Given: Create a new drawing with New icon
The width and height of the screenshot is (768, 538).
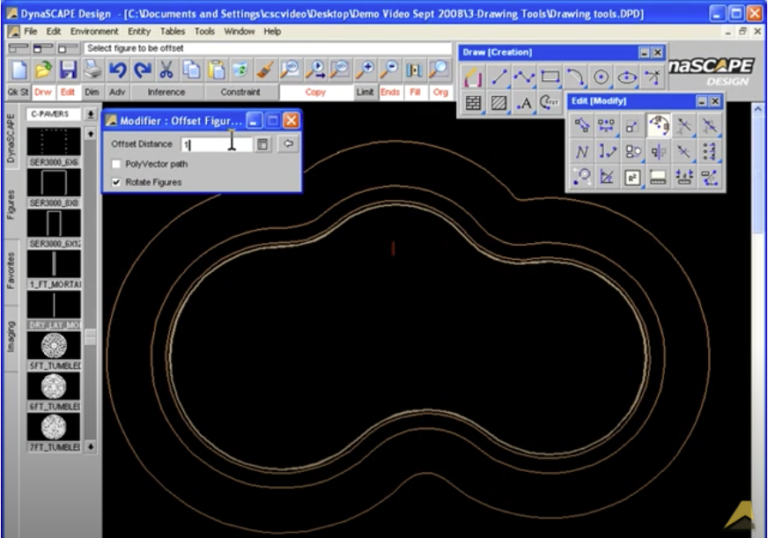Looking at the screenshot, I should 19,70.
